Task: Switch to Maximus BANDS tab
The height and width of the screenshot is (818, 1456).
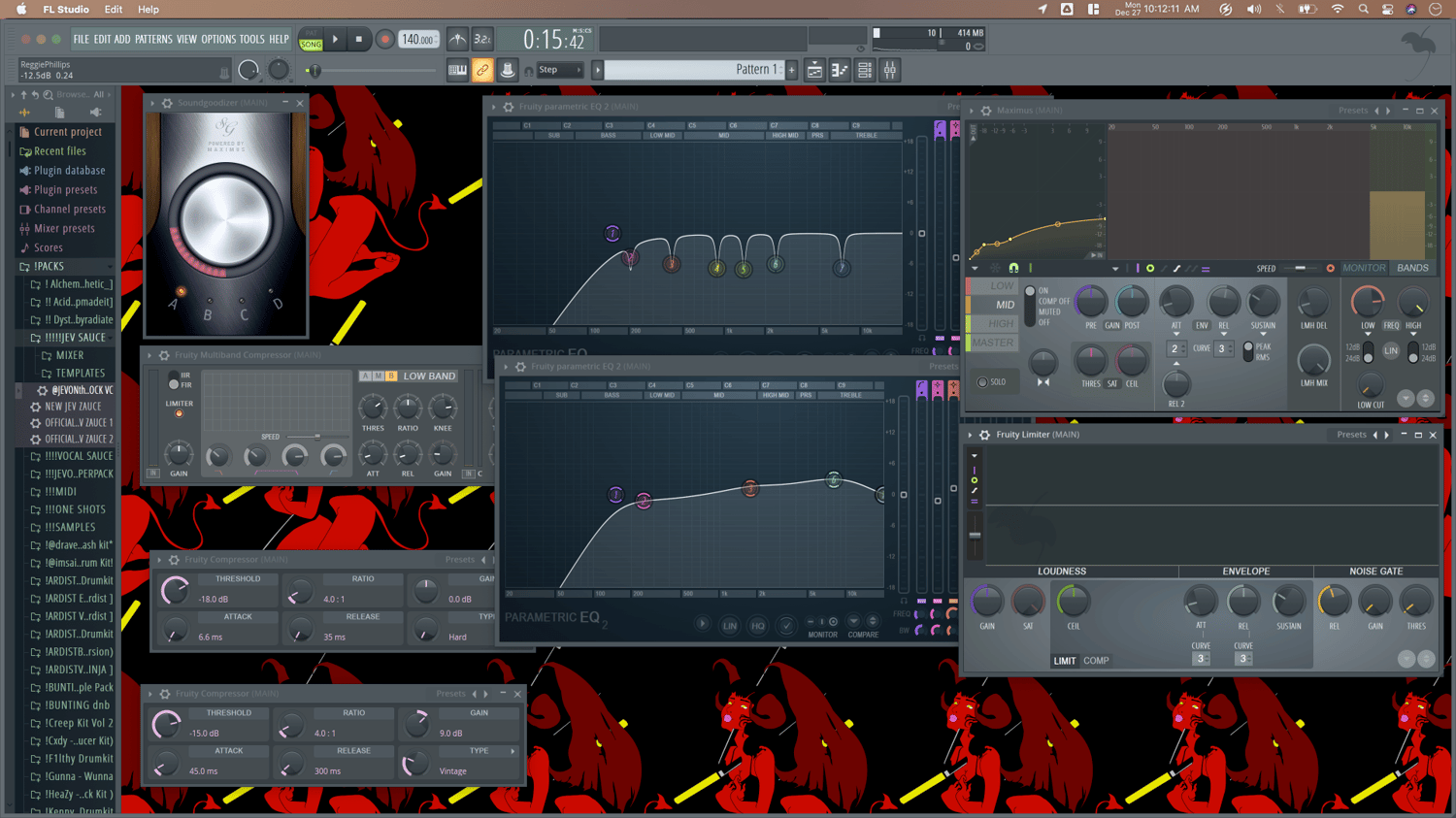Action: click(x=1412, y=268)
